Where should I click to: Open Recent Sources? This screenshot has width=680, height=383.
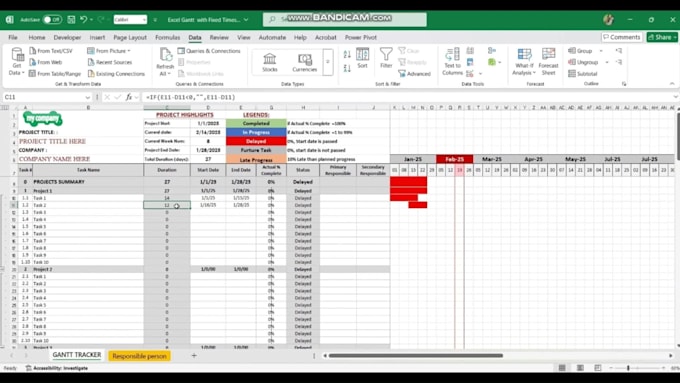109,62
